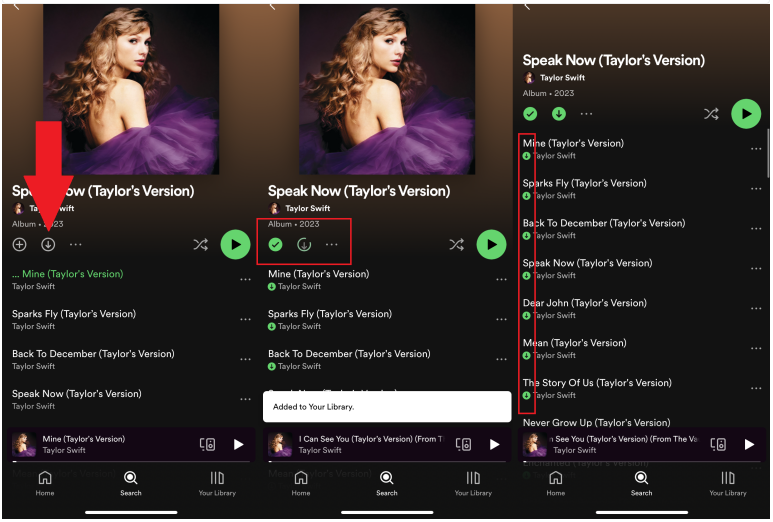Open options for Speak Now track, left screen
The height and width of the screenshot is (522, 773).
pyautogui.click(x=246, y=399)
